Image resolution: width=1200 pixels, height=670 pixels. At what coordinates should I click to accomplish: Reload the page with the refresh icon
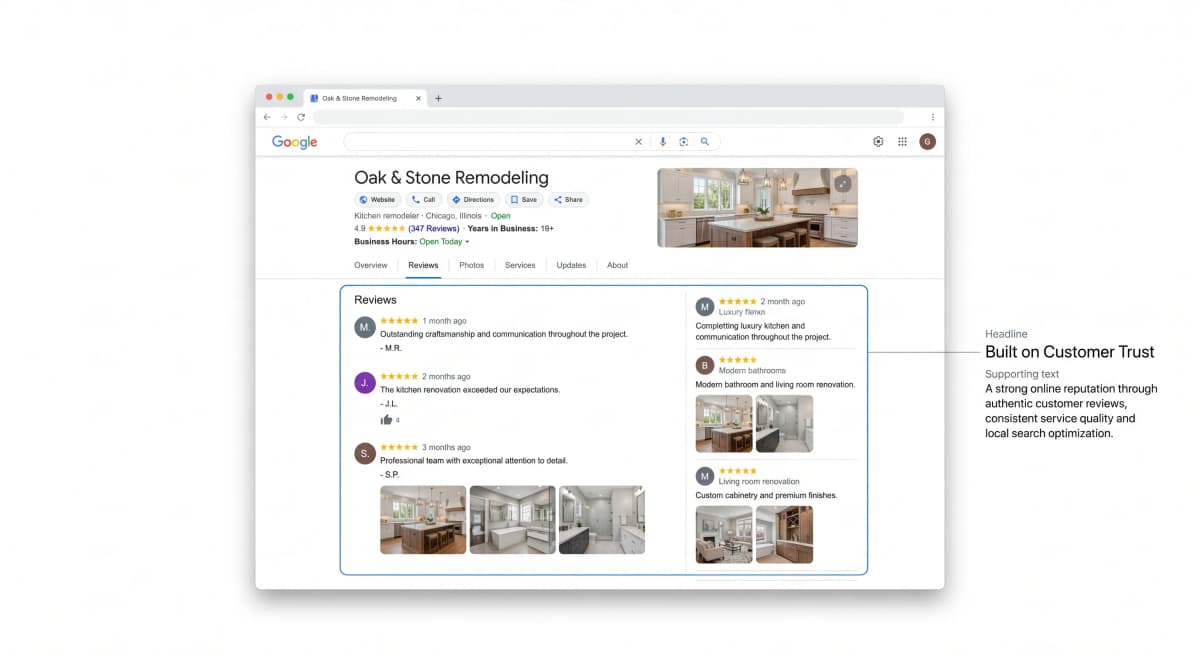pyautogui.click(x=301, y=117)
